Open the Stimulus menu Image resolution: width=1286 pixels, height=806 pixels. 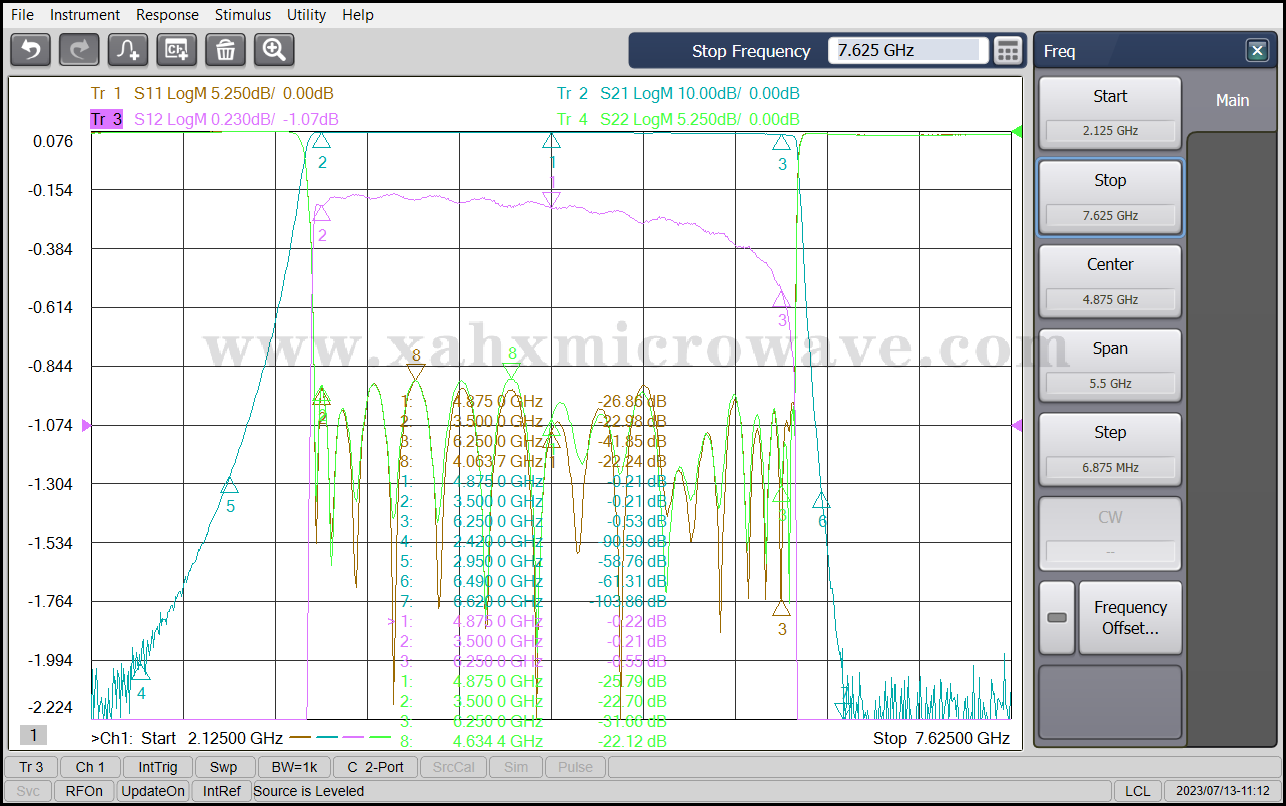coord(243,15)
